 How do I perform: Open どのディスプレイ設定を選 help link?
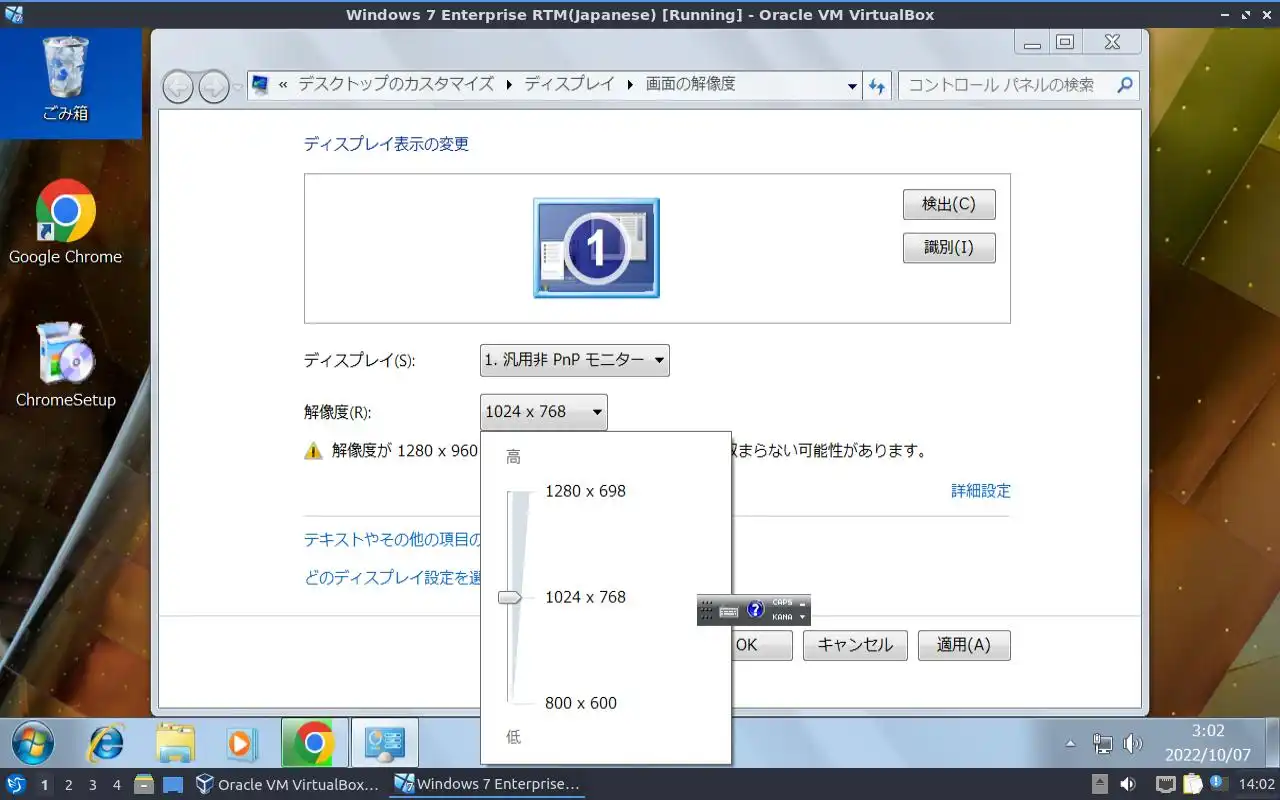(x=392, y=578)
